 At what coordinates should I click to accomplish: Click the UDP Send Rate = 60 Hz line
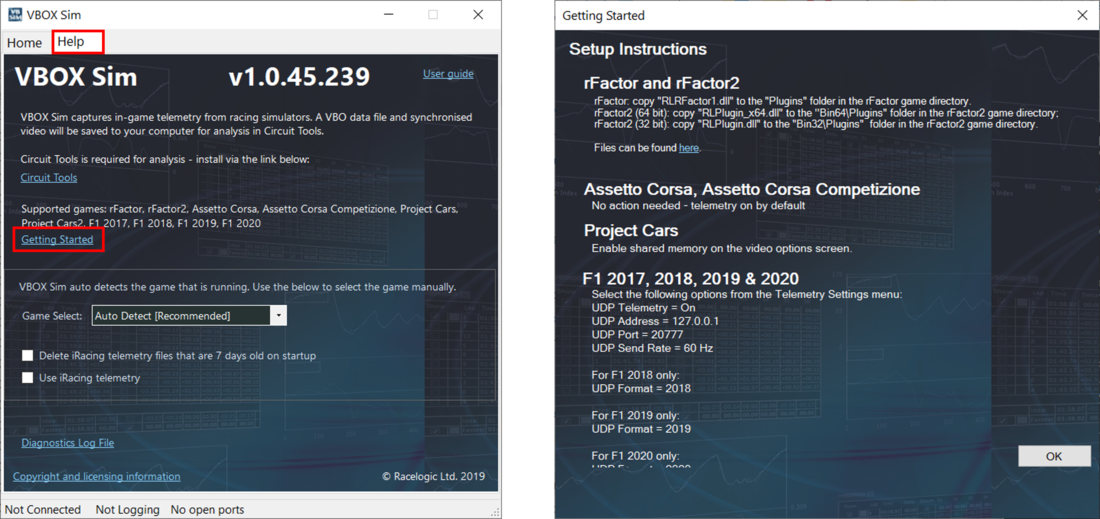[x=652, y=348]
